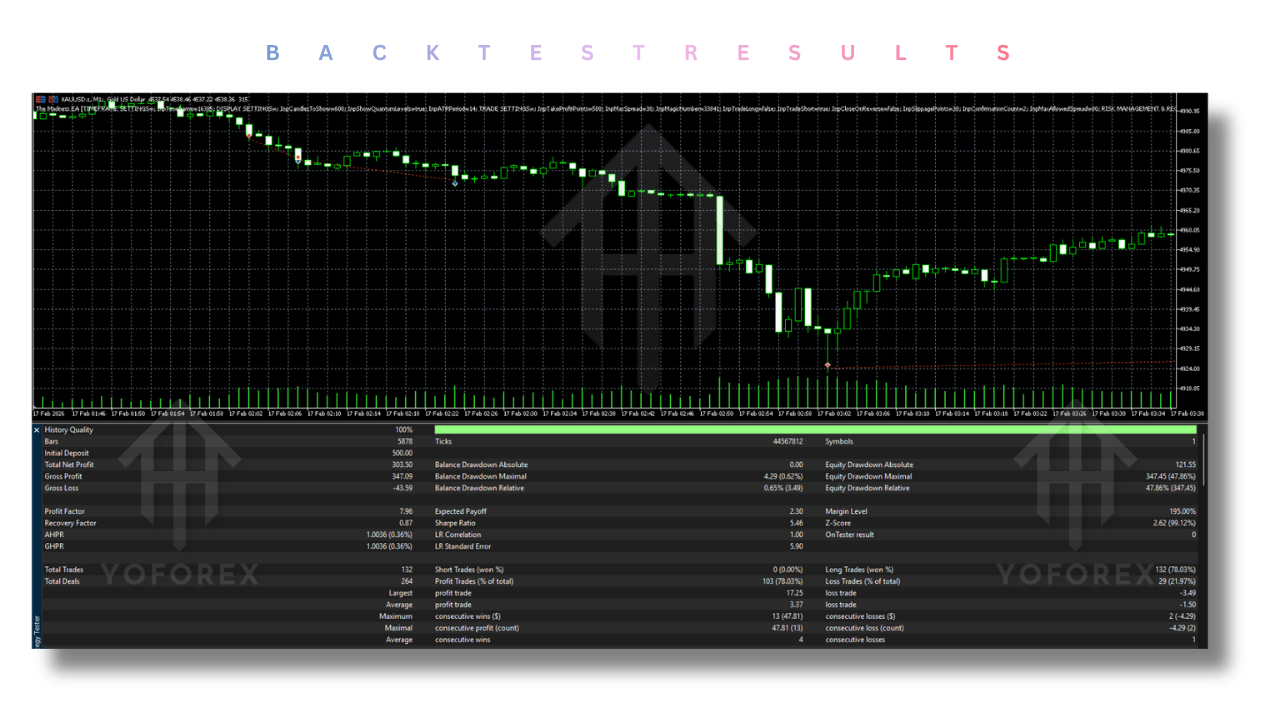Close the Strategy Tester results panel
The width and height of the screenshot is (1280, 720).
pyautogui.click(x=37, y=430)
